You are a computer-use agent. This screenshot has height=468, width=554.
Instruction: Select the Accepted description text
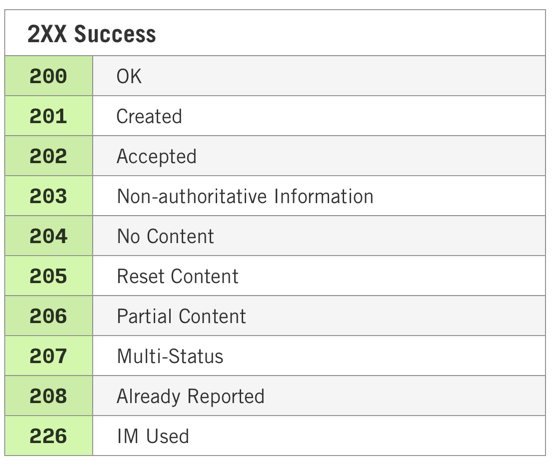tap(157, 156)
